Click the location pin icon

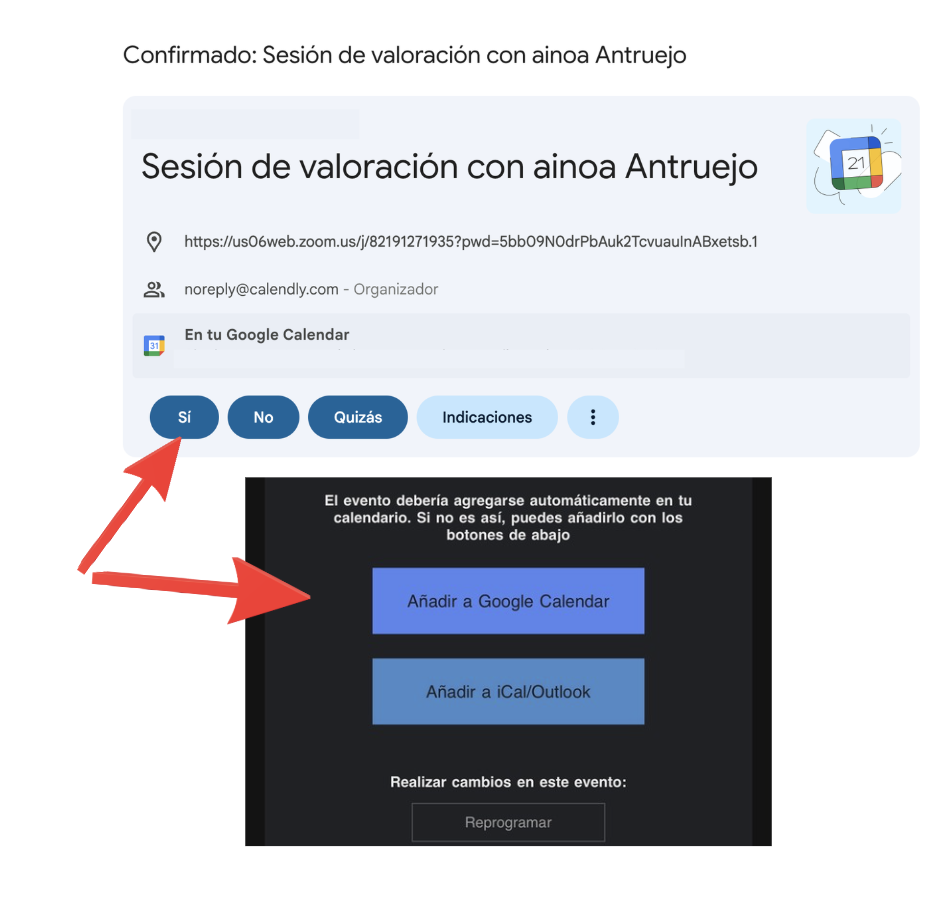point(154,242)
